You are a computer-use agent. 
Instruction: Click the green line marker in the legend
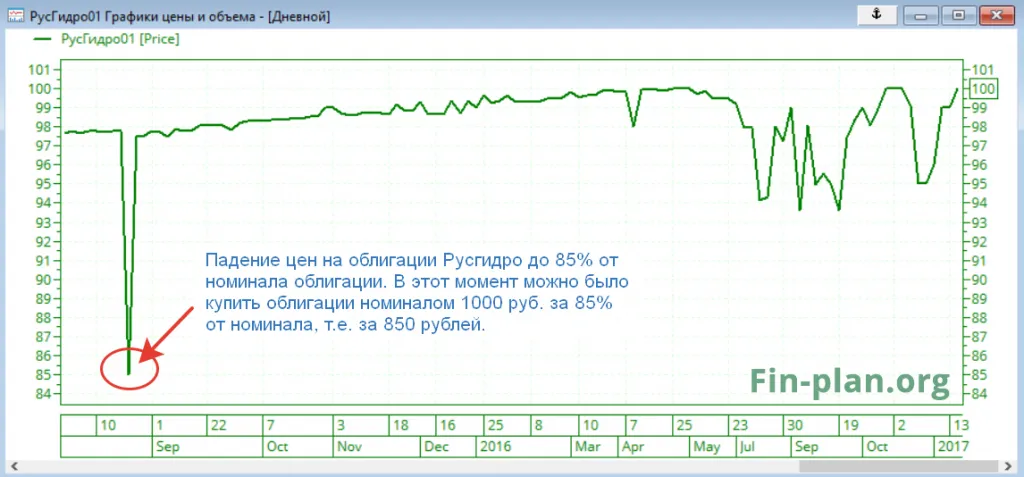coord(45,38)
